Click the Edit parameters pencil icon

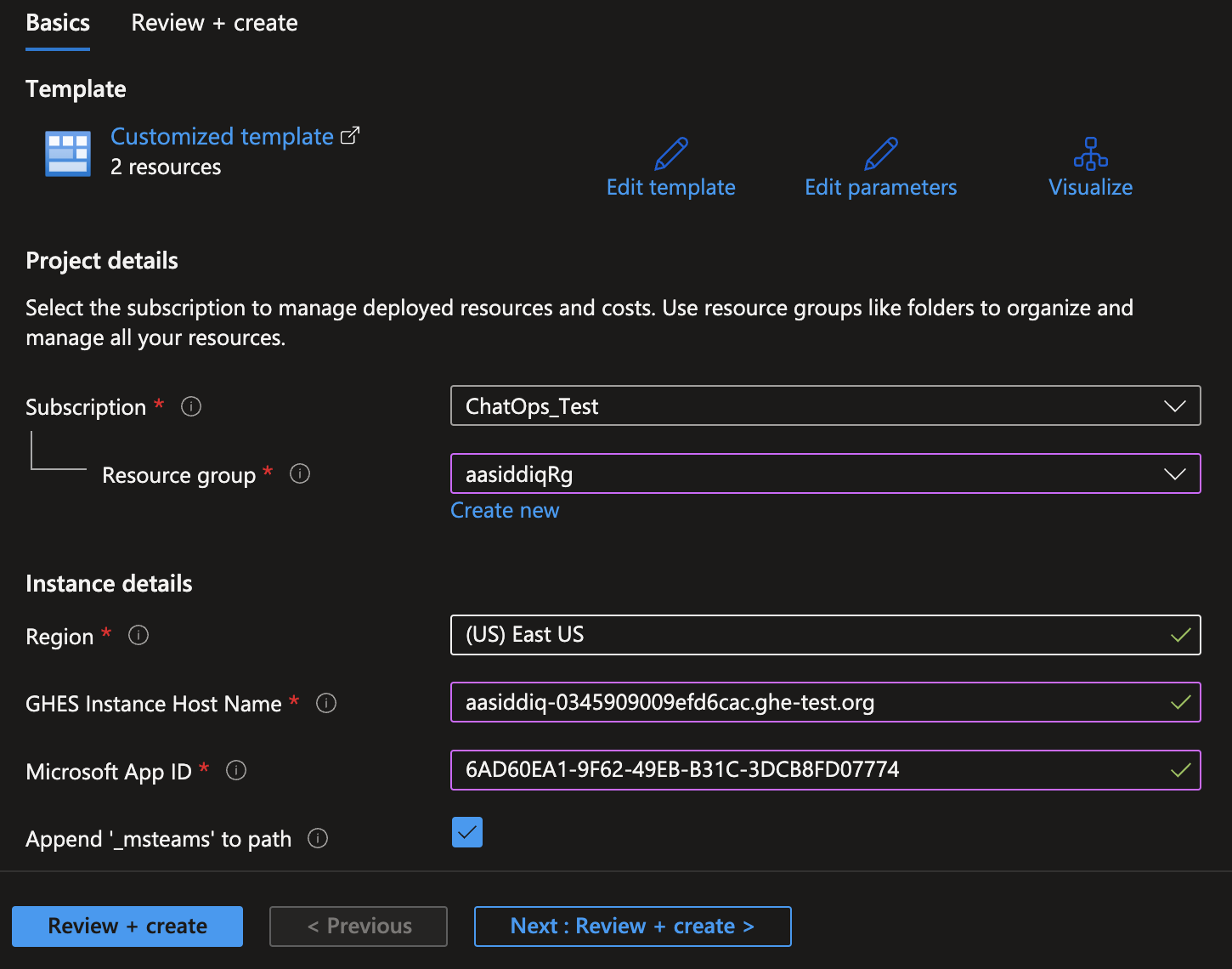pyautogui.click(x=881, y=154)
